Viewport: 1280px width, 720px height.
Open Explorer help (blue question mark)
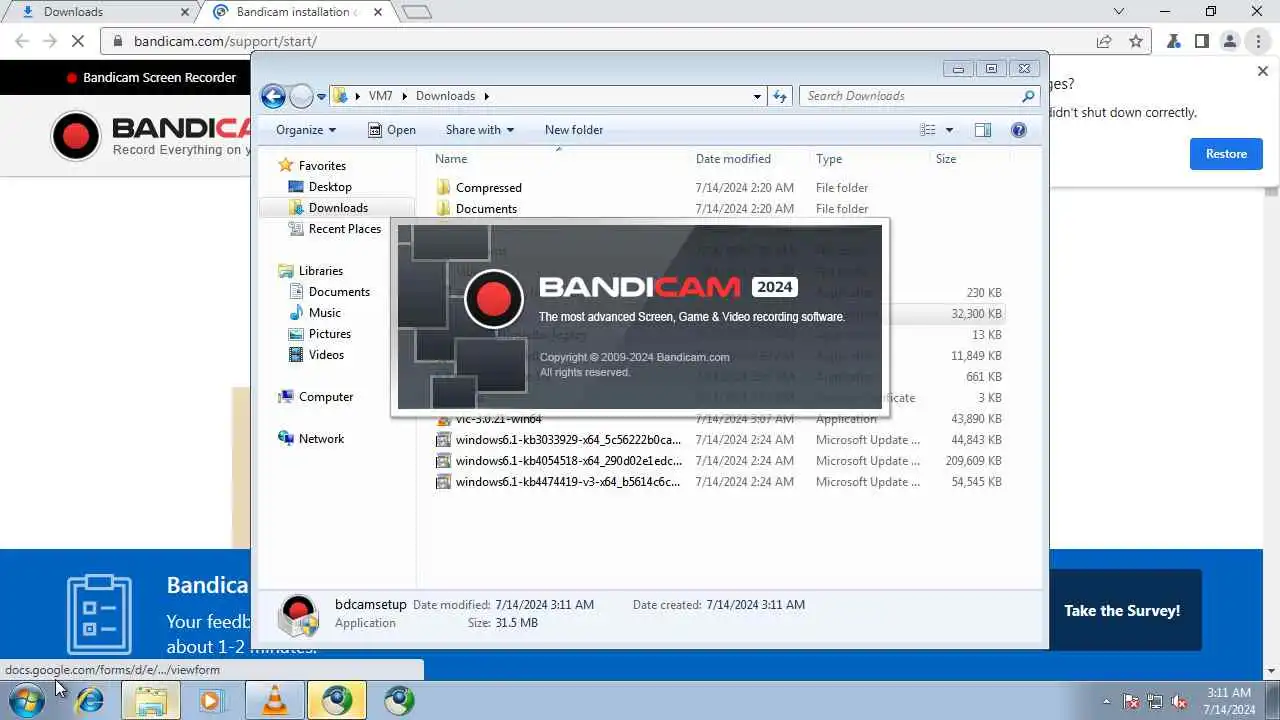1019,130
